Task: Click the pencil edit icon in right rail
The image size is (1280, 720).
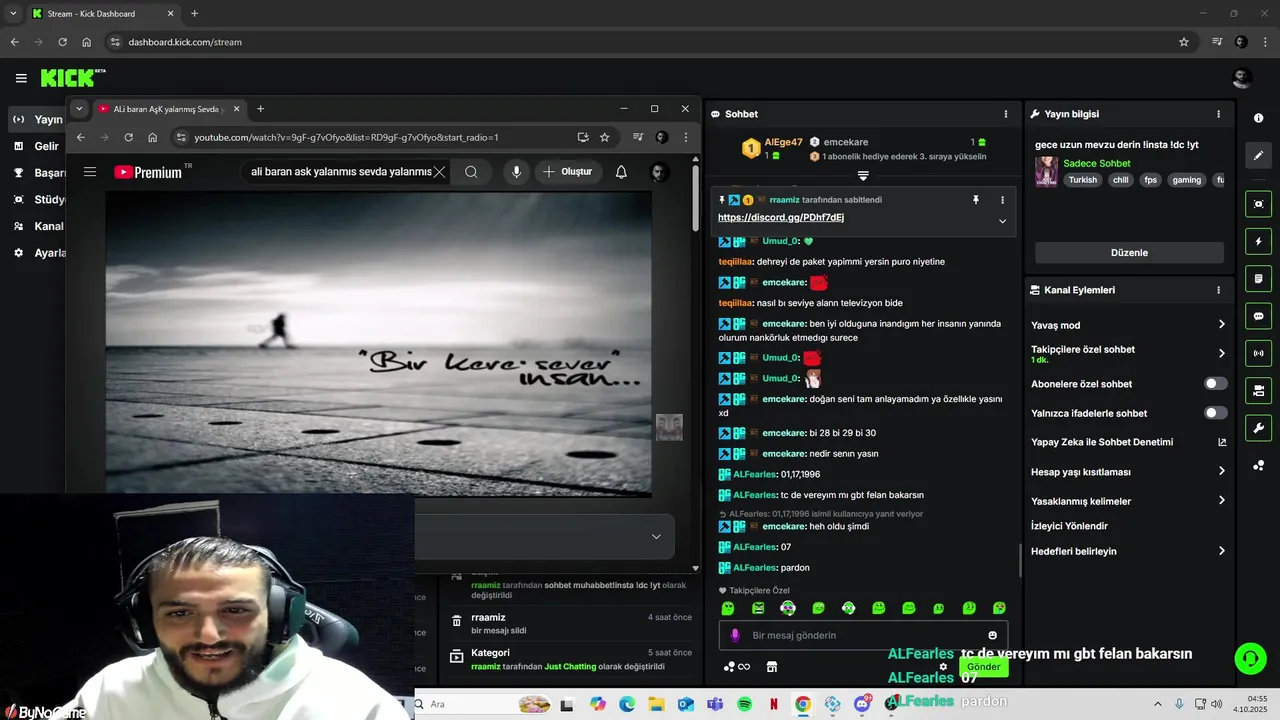Action: [1258, 155]
